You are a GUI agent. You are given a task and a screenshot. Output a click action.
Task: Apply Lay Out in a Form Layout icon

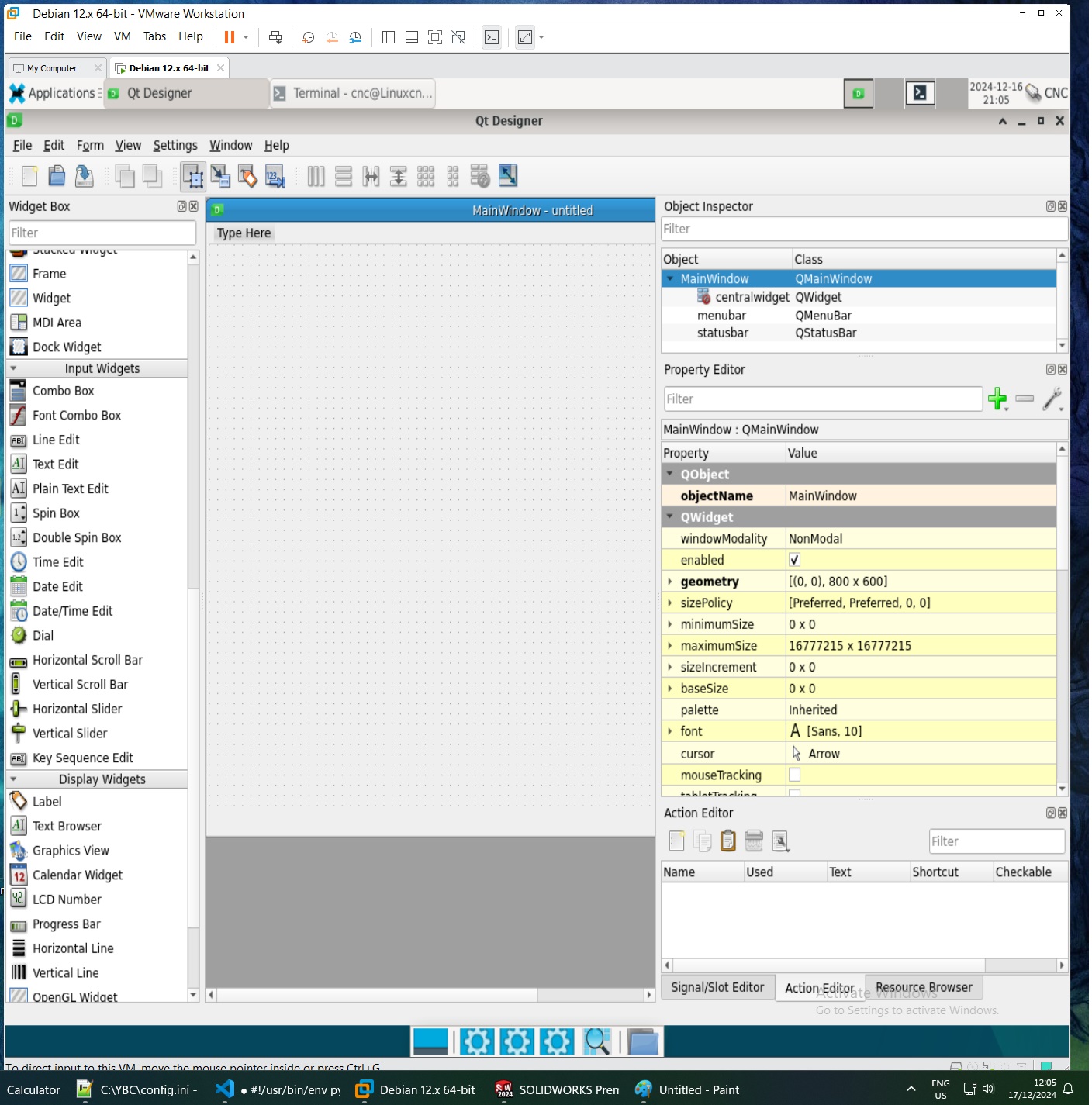pyautogui.click(x=453, y=177)
